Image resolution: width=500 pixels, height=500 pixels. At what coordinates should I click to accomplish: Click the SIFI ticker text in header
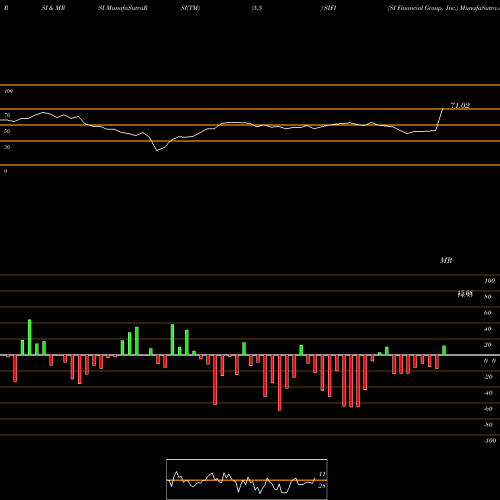(330, 8)
